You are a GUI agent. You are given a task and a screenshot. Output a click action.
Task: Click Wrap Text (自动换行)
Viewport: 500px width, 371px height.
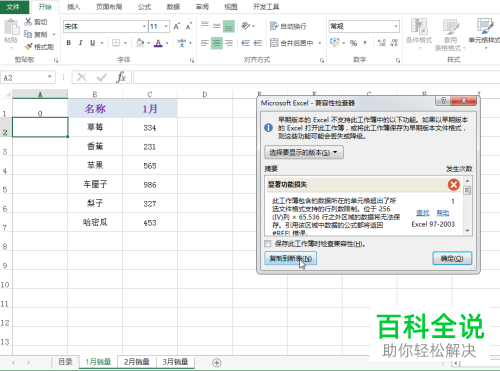(288, 26)
